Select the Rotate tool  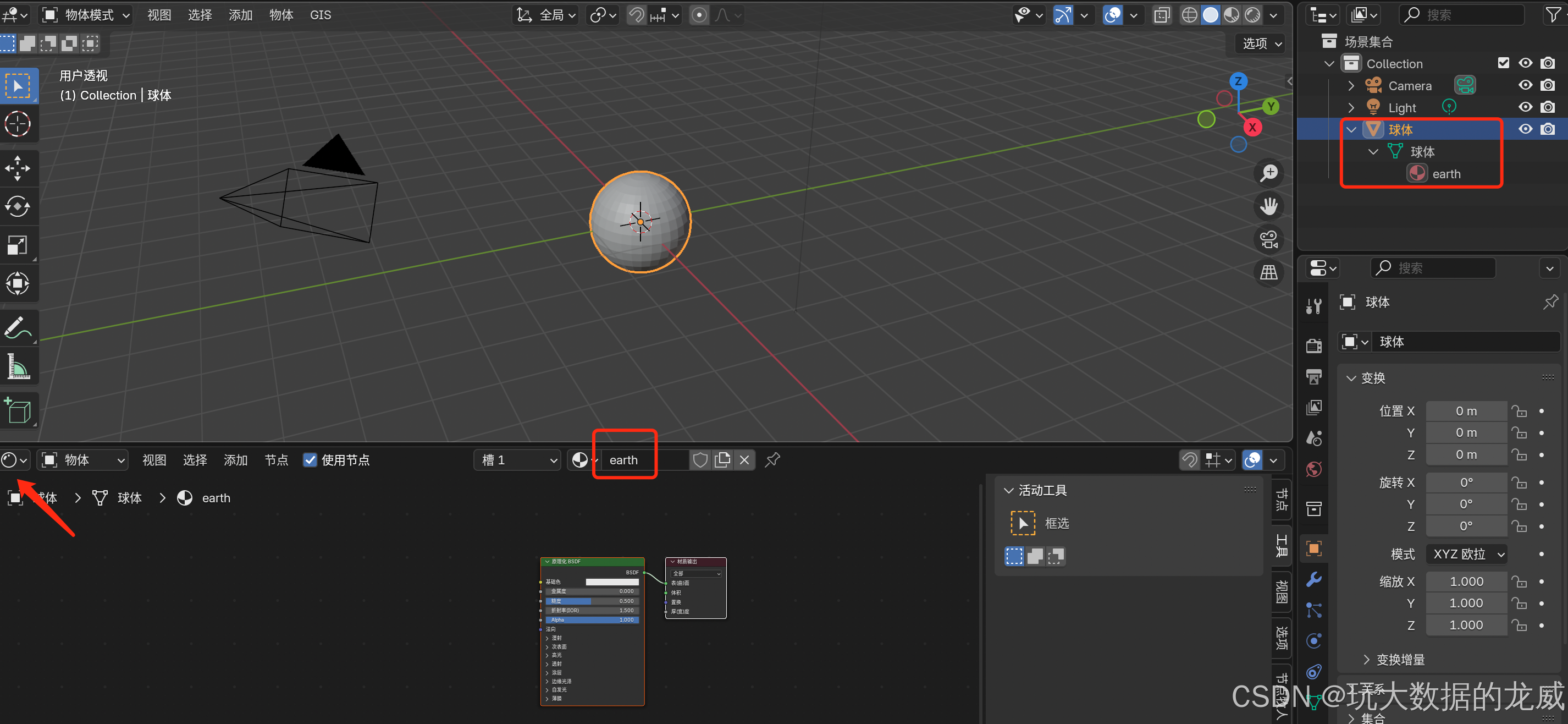pyautogui.click(x=18, y=206)
